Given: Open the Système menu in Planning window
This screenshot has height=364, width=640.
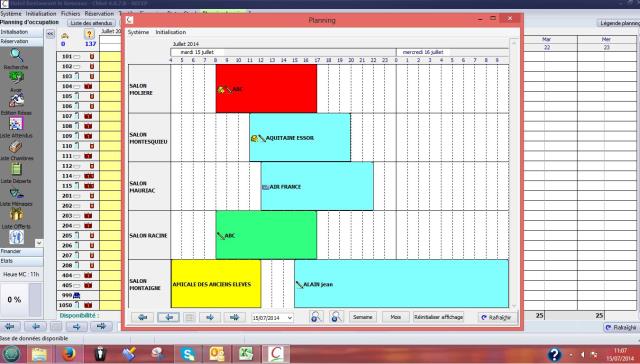Looking at the screenshot, I should click(138, 32).
